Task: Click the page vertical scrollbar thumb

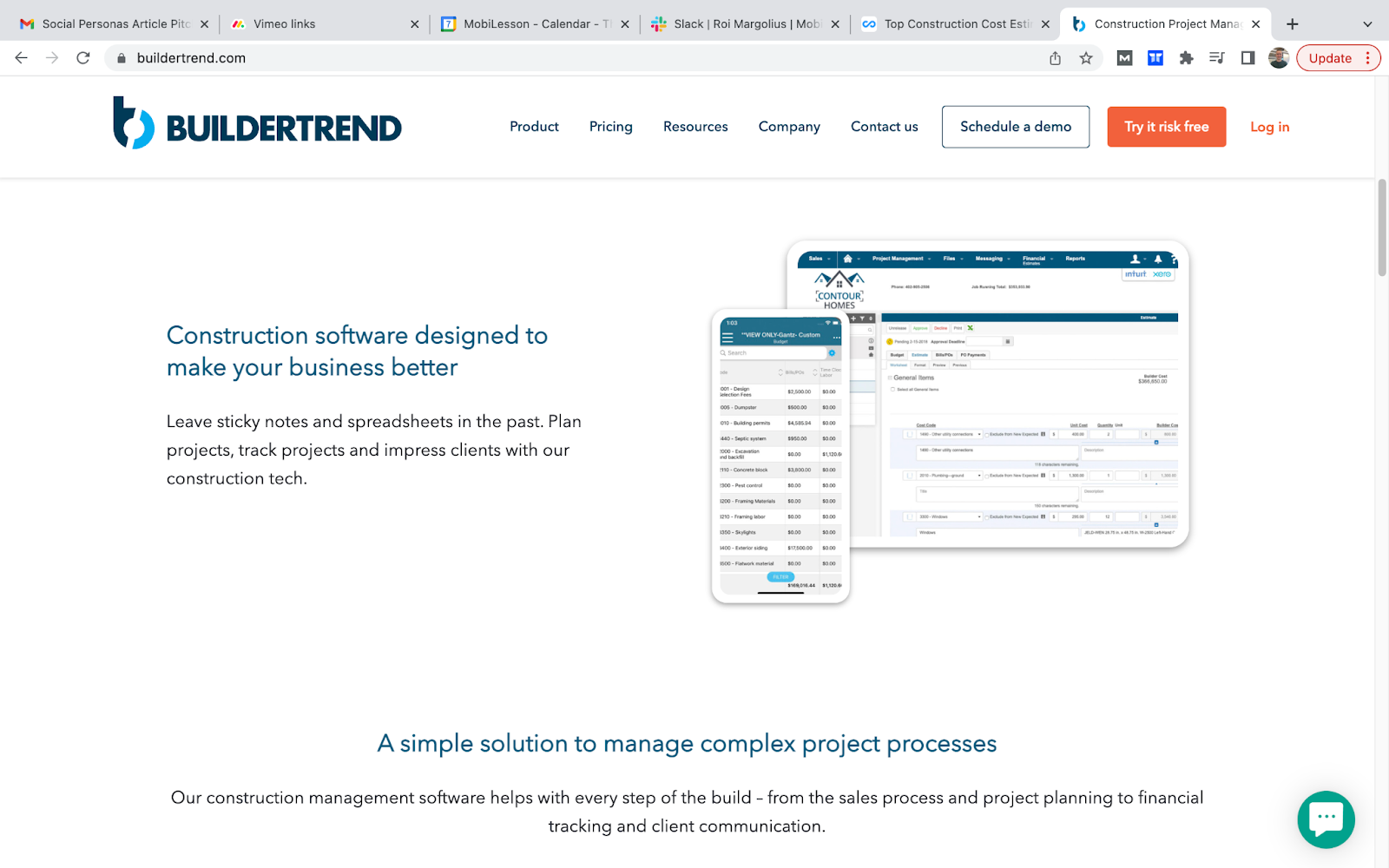Action: pos(1382,227)
